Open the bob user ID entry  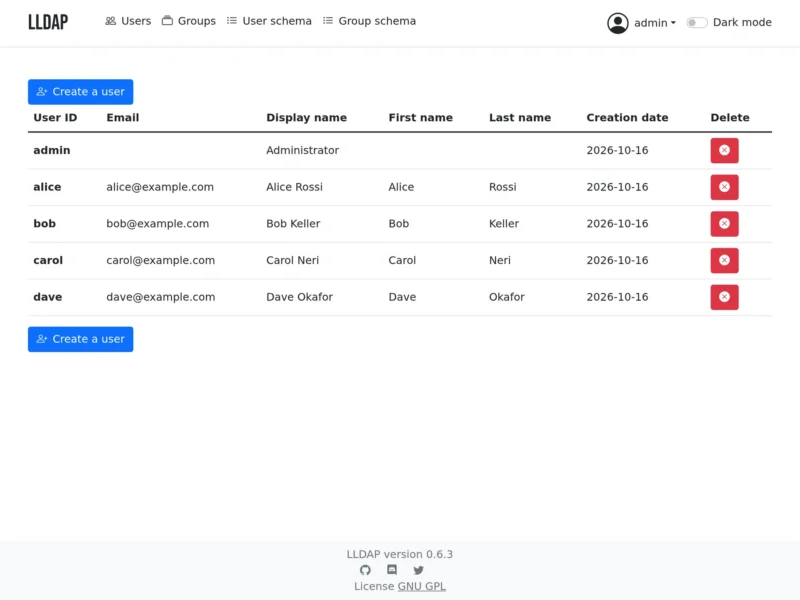click(x=44, y=224)
